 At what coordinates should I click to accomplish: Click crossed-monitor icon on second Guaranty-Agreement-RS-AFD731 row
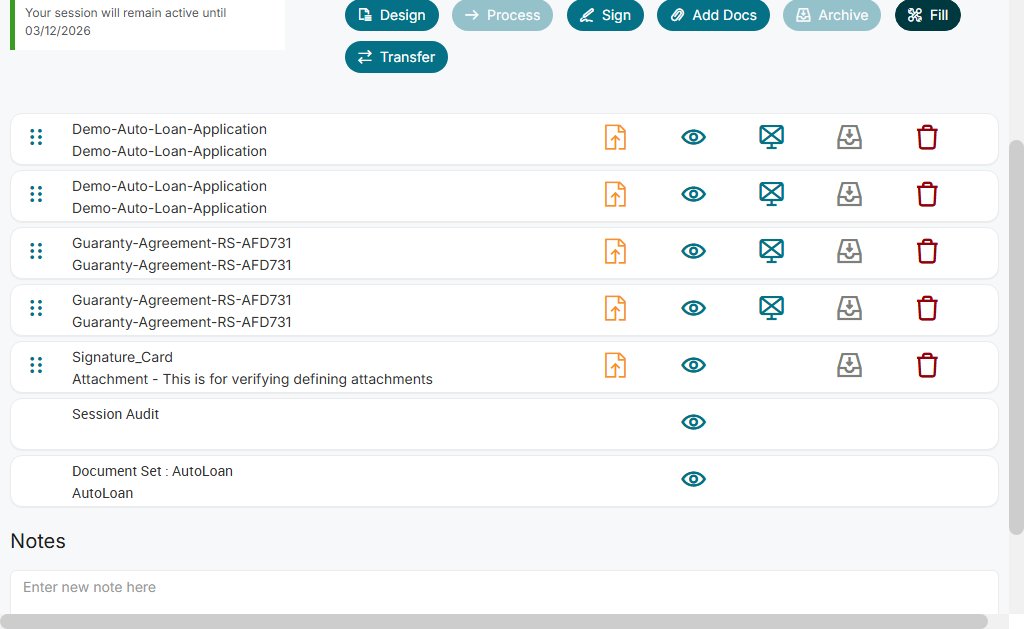pyautogui.click(x=771, y=308)
